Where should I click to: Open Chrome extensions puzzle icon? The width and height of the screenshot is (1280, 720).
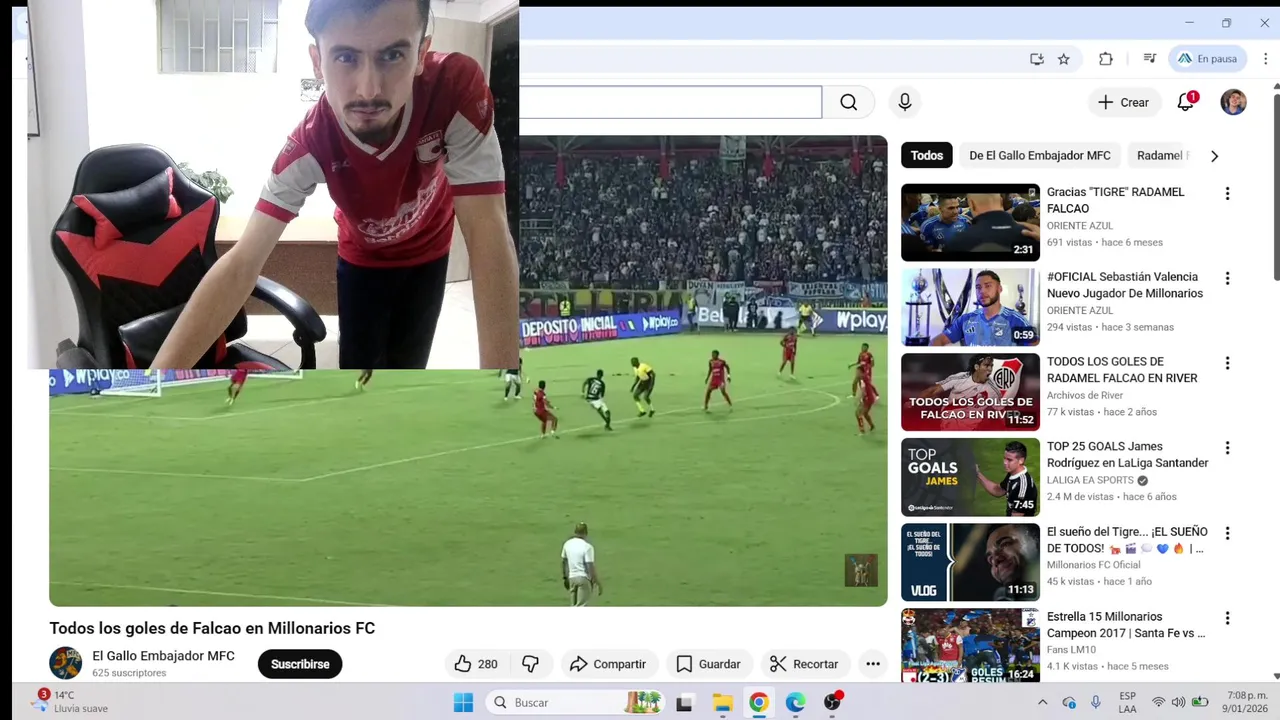[x=1106, y=59]
